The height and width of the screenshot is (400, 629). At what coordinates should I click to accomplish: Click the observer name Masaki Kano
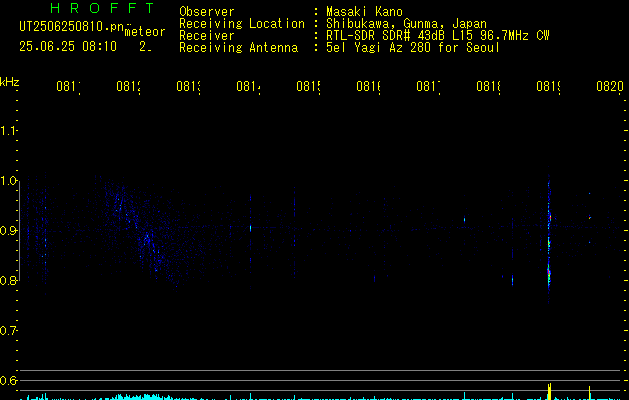click(364, 12)
